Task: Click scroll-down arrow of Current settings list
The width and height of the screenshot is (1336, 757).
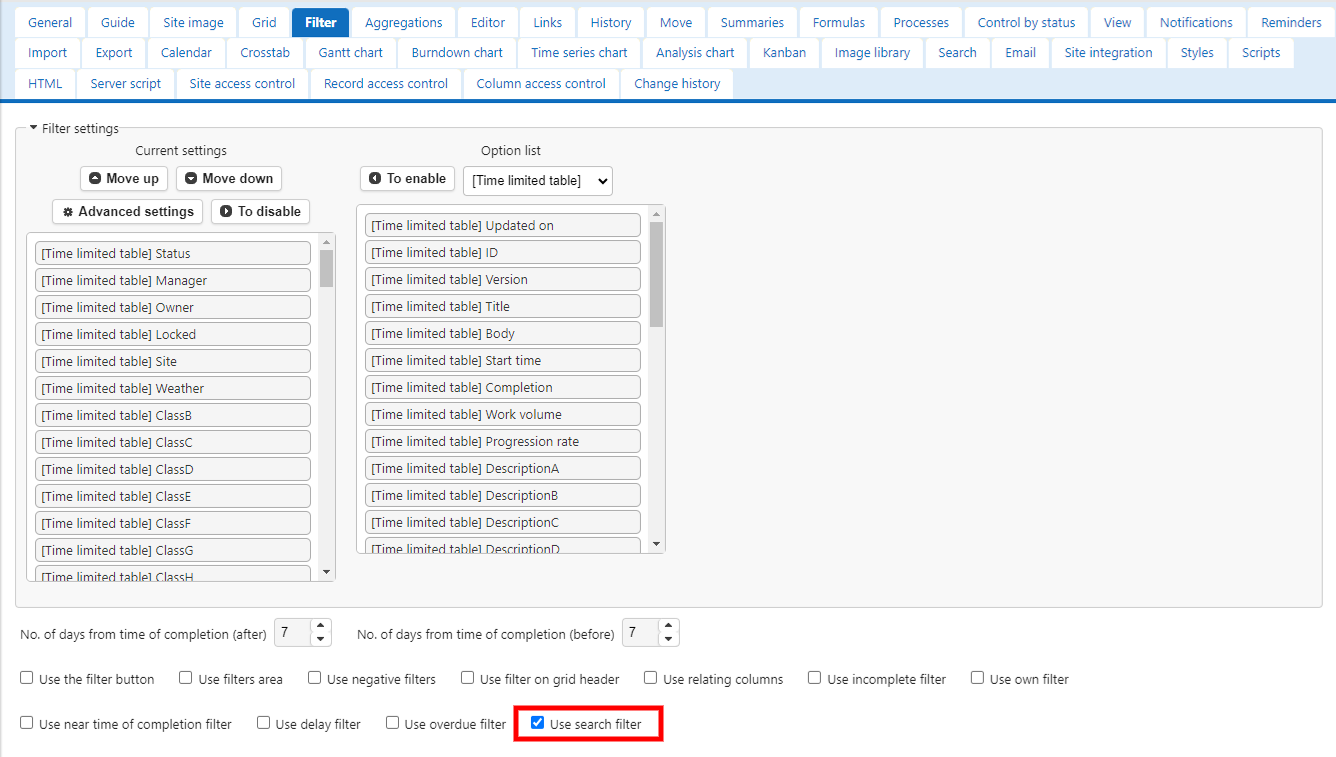Action: [326, 571]
